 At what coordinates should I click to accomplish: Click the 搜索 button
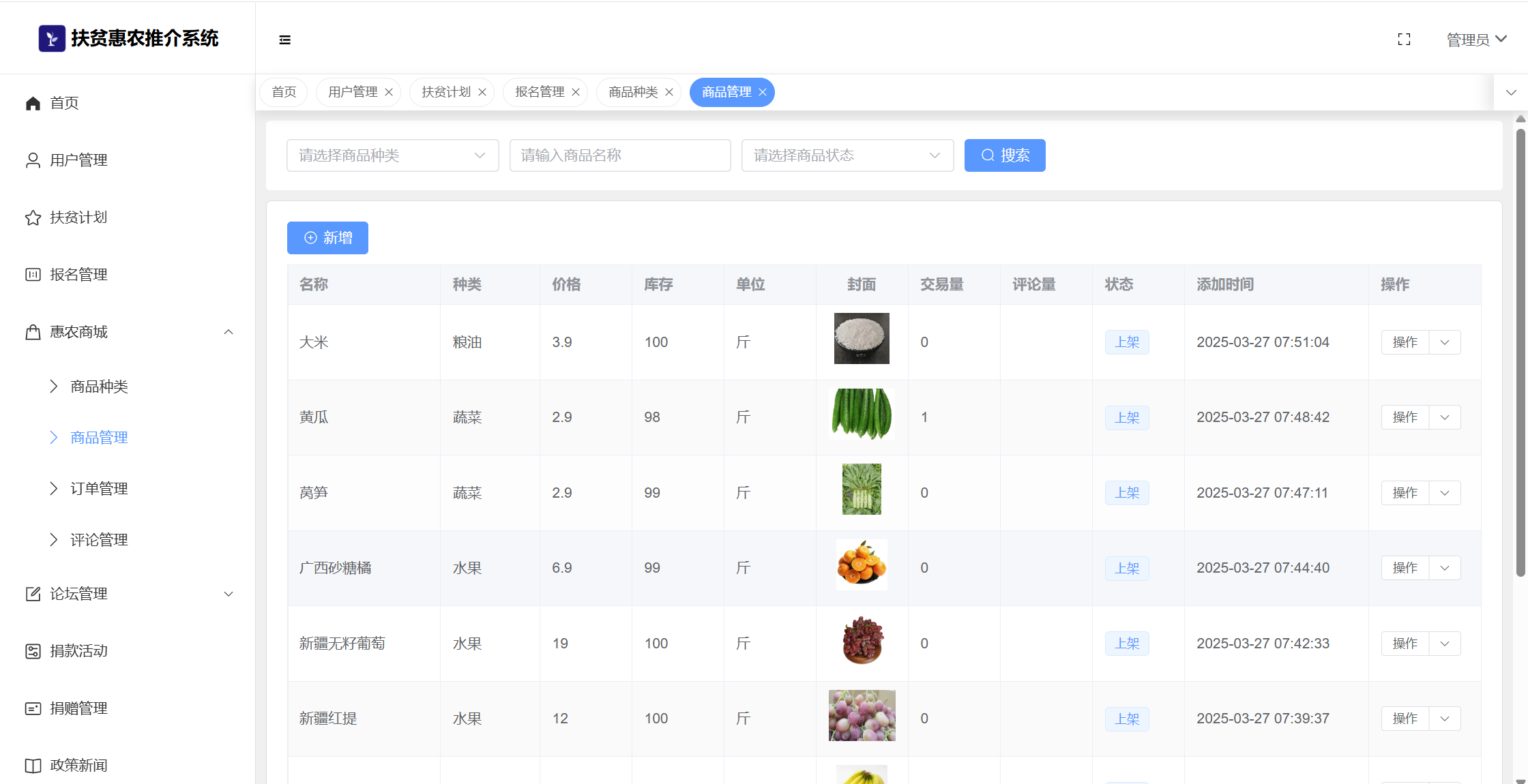pos(1004,155)
